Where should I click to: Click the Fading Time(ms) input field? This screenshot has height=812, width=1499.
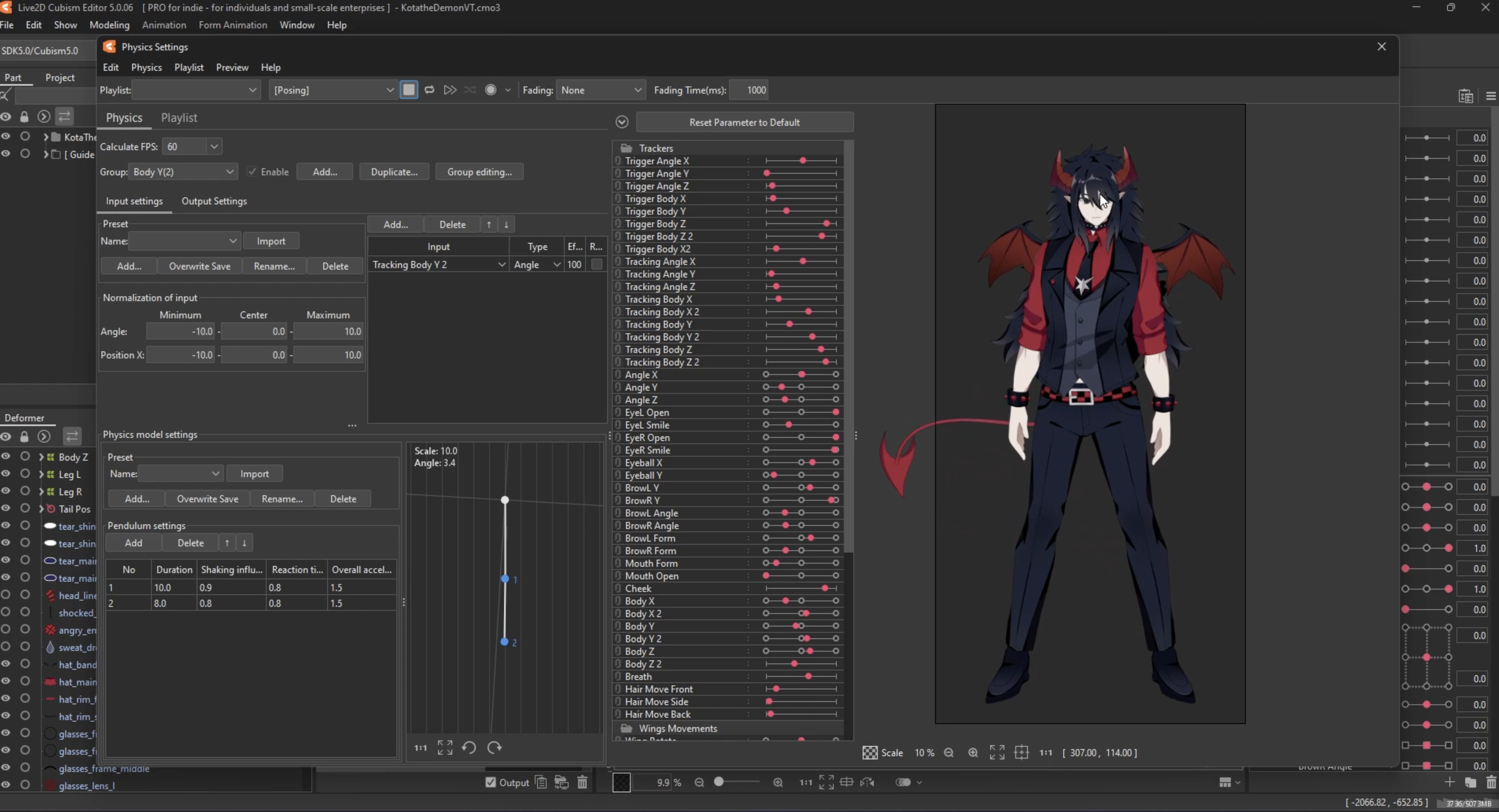pos(748,90)
